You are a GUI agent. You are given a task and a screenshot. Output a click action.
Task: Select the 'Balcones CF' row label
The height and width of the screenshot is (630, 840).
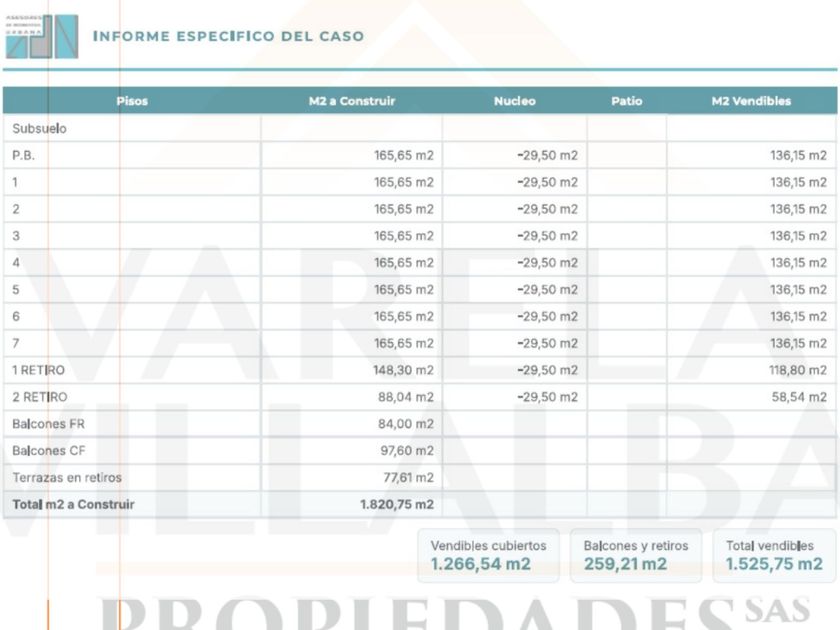48,451
